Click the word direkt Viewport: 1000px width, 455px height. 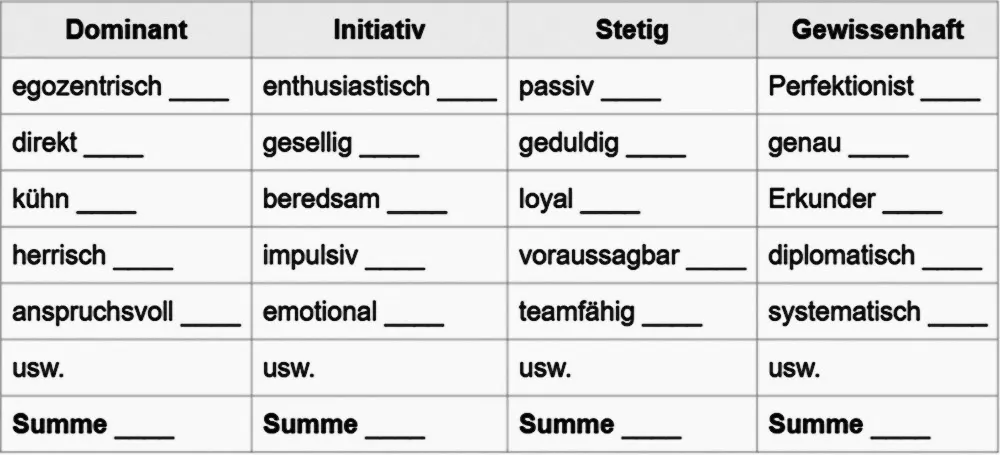(x=44, y=143)
